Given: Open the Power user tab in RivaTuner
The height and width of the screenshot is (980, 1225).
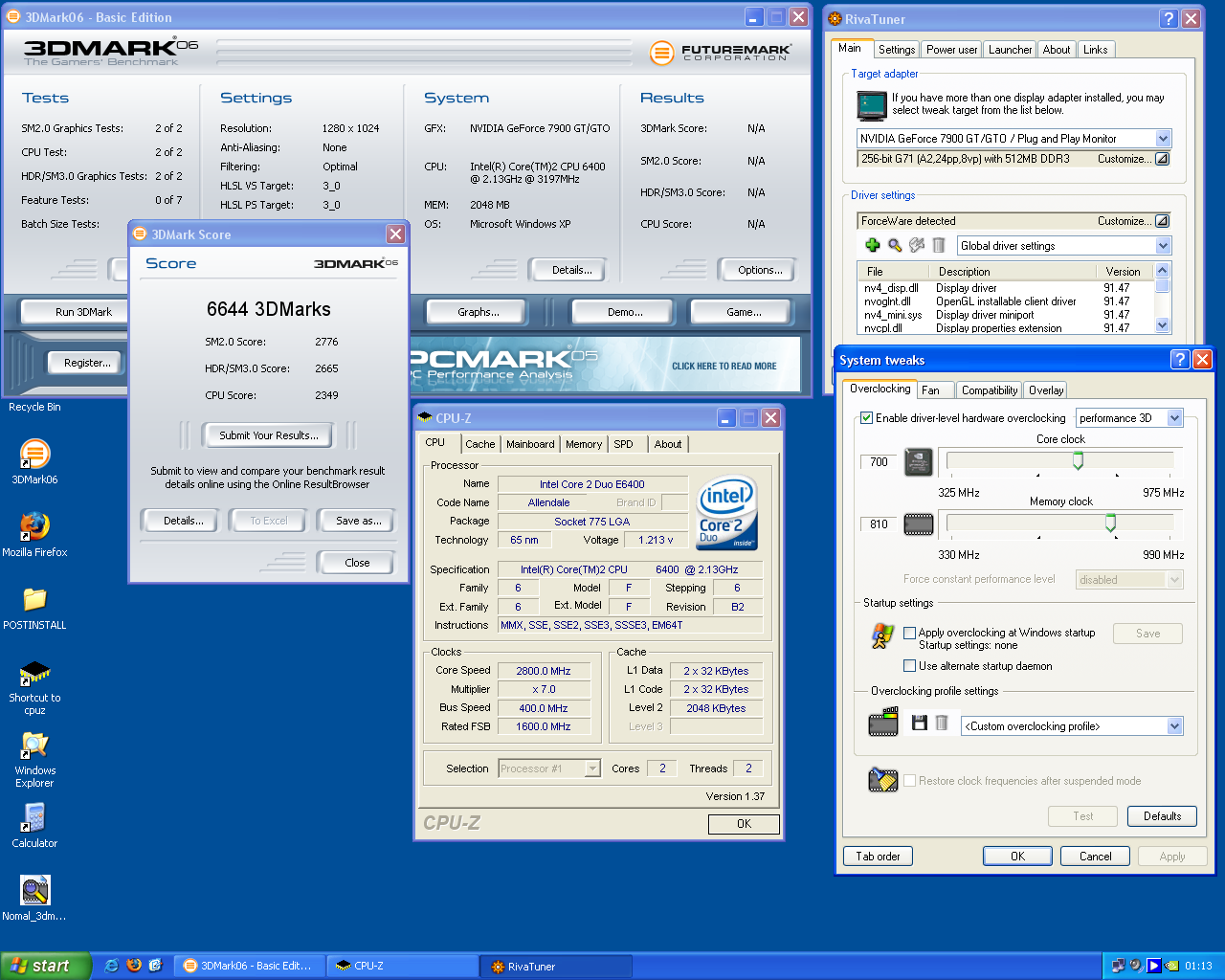Looking at the screenshot, I should [952, 50].
